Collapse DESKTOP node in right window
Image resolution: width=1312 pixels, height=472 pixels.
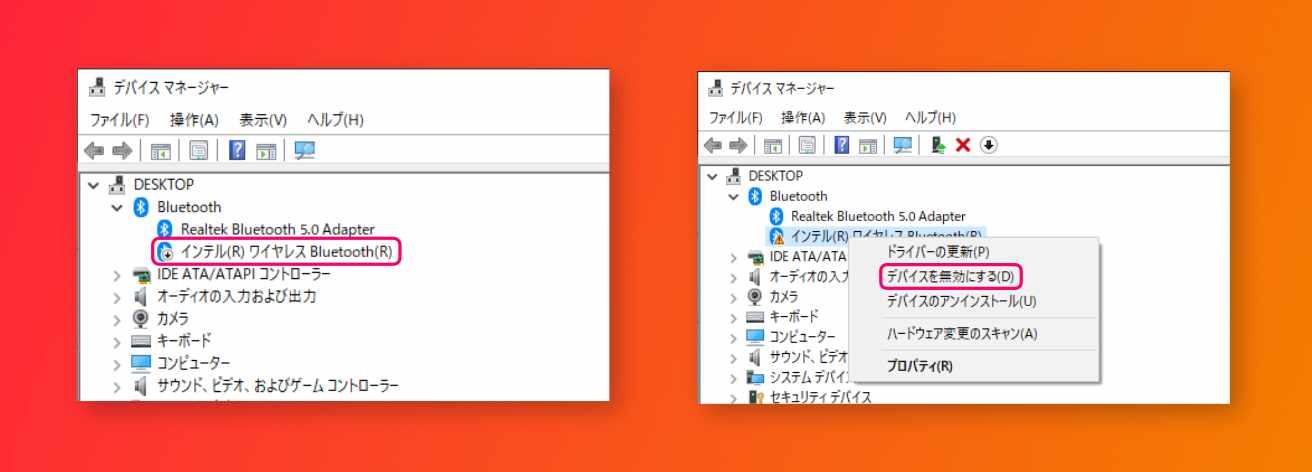(713, 176)
